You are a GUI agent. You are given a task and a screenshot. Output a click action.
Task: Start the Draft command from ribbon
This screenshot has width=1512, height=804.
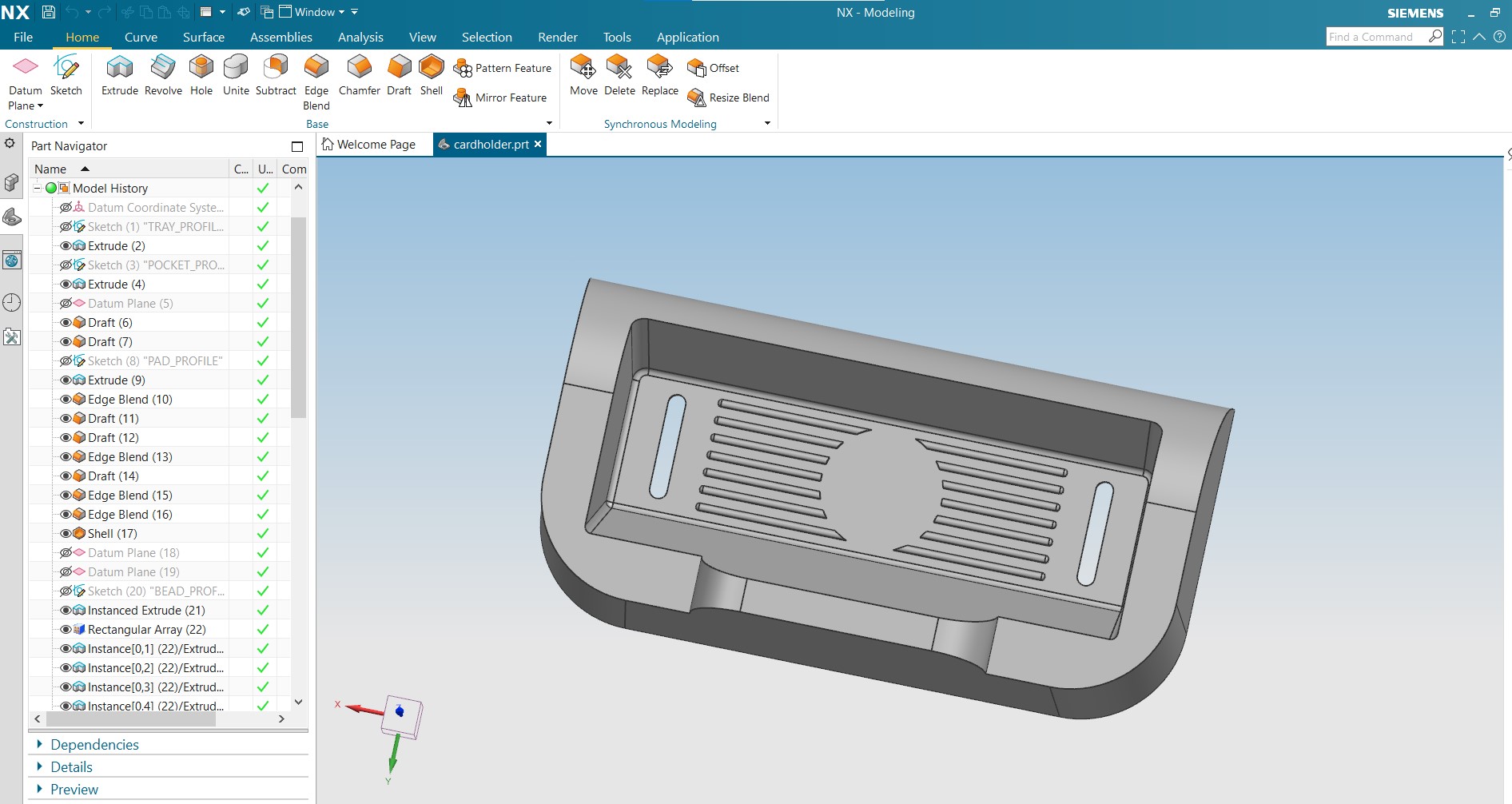399,75
